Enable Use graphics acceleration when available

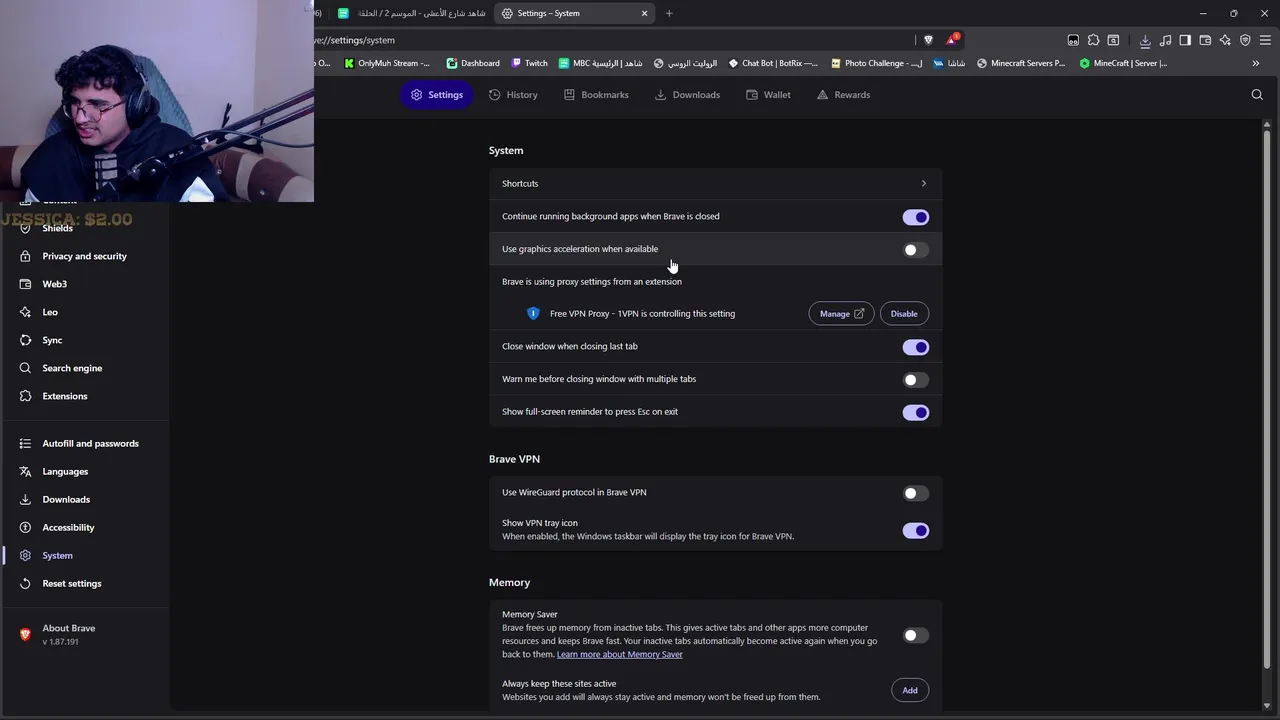pyautogui.click(x=915, y=250)
